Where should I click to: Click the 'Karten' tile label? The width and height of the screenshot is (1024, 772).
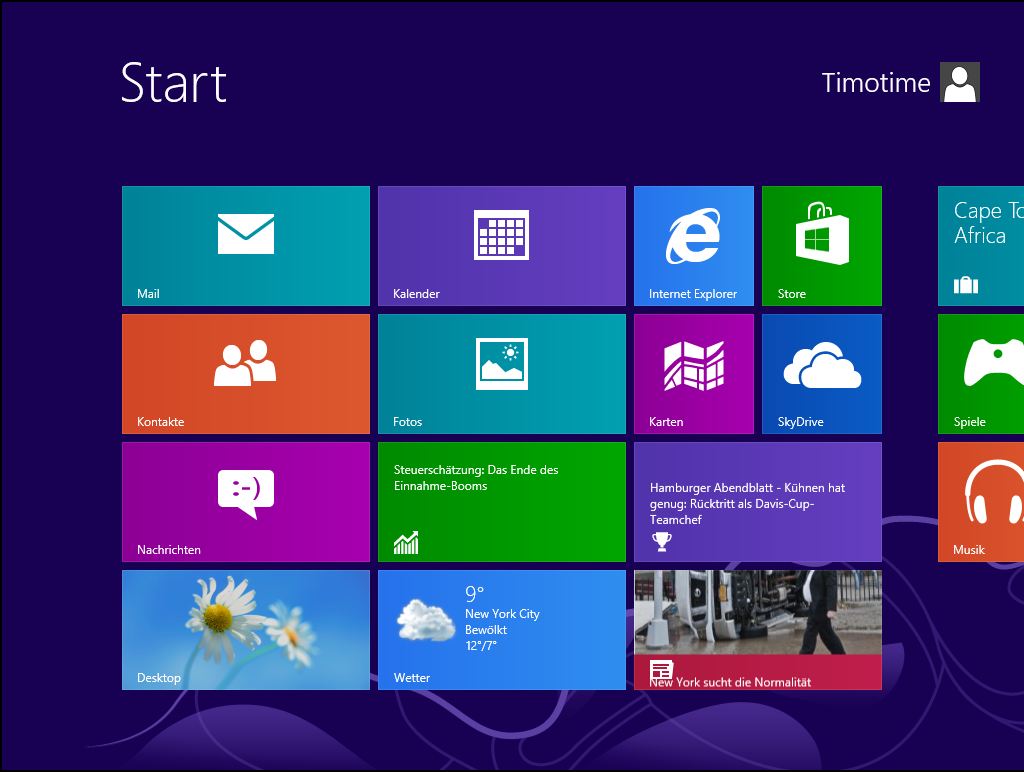coord(666,422)
